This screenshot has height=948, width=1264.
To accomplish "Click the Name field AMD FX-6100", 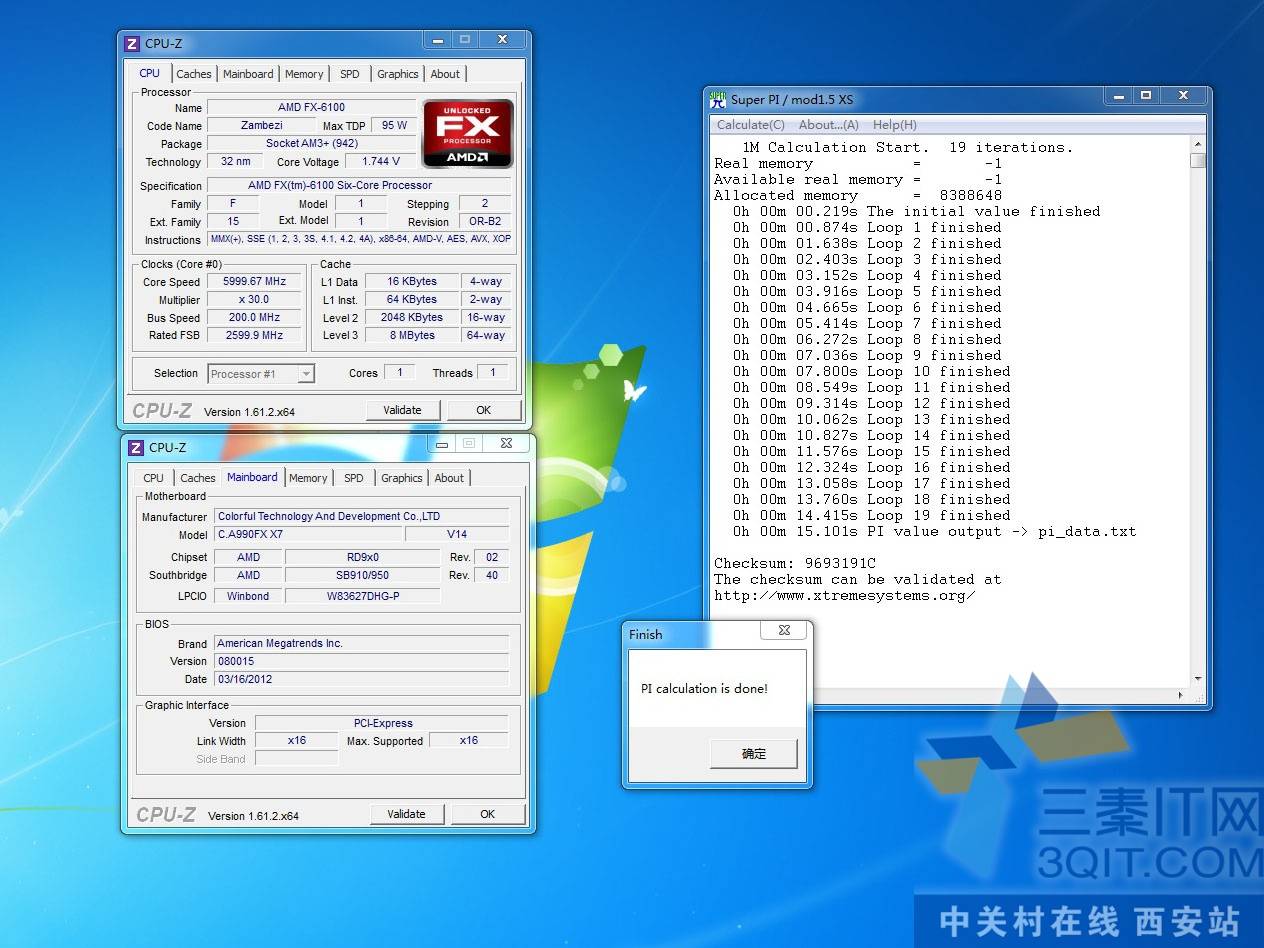I will click(x=311, y=107).
